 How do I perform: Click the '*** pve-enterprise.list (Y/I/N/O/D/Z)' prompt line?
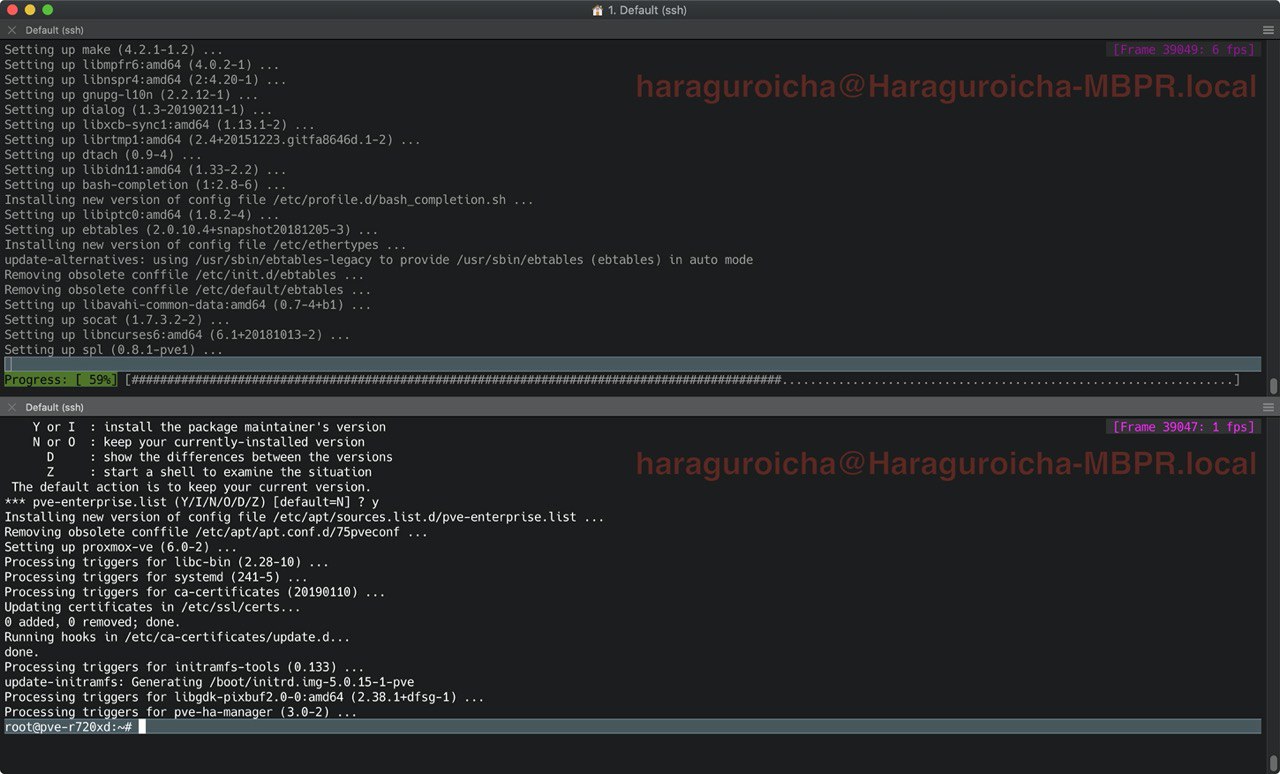192,501
